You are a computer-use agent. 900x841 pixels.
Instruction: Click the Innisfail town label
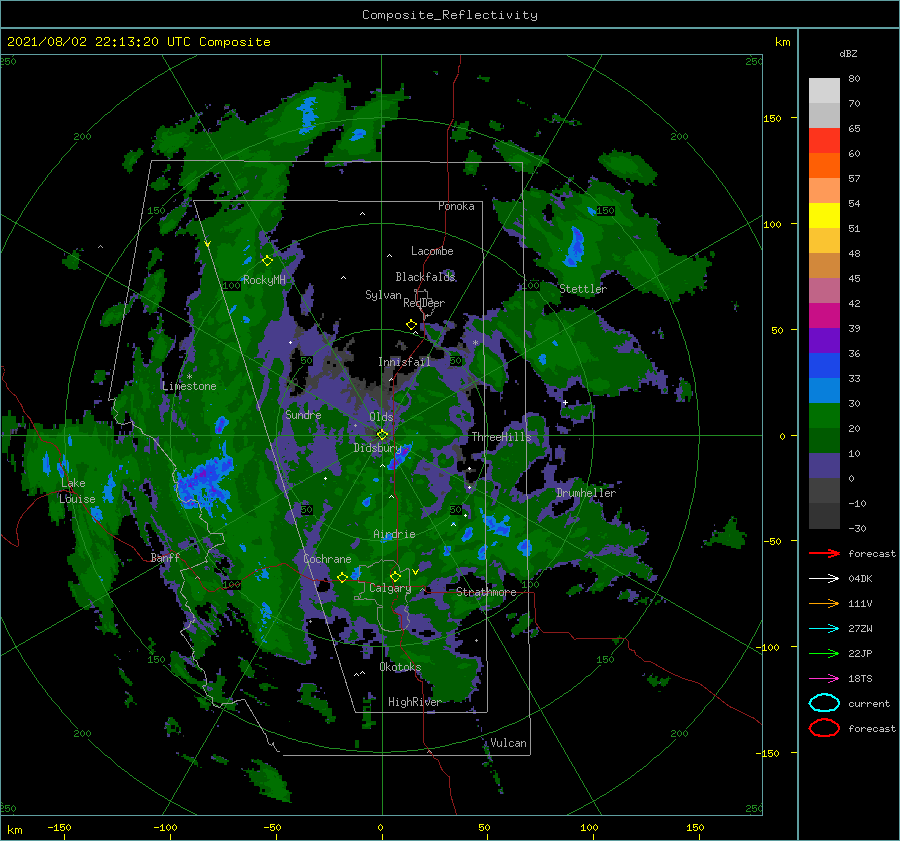(x=404, y=362)
